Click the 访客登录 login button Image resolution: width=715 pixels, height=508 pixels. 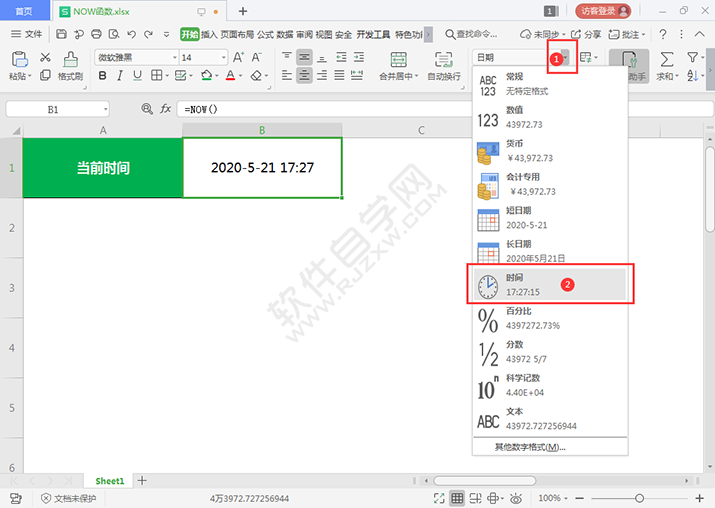[603, 11]
